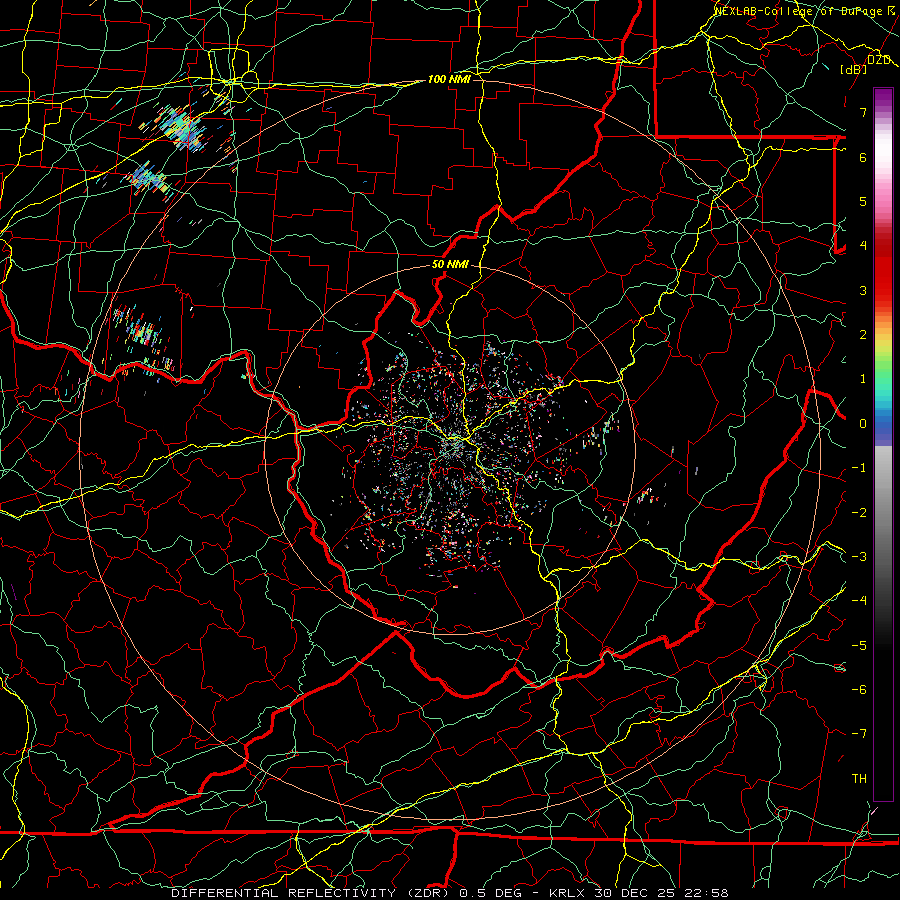Click the "7" value on the color scale
This screenshot has width=900, height=900.
coord(863,112)
